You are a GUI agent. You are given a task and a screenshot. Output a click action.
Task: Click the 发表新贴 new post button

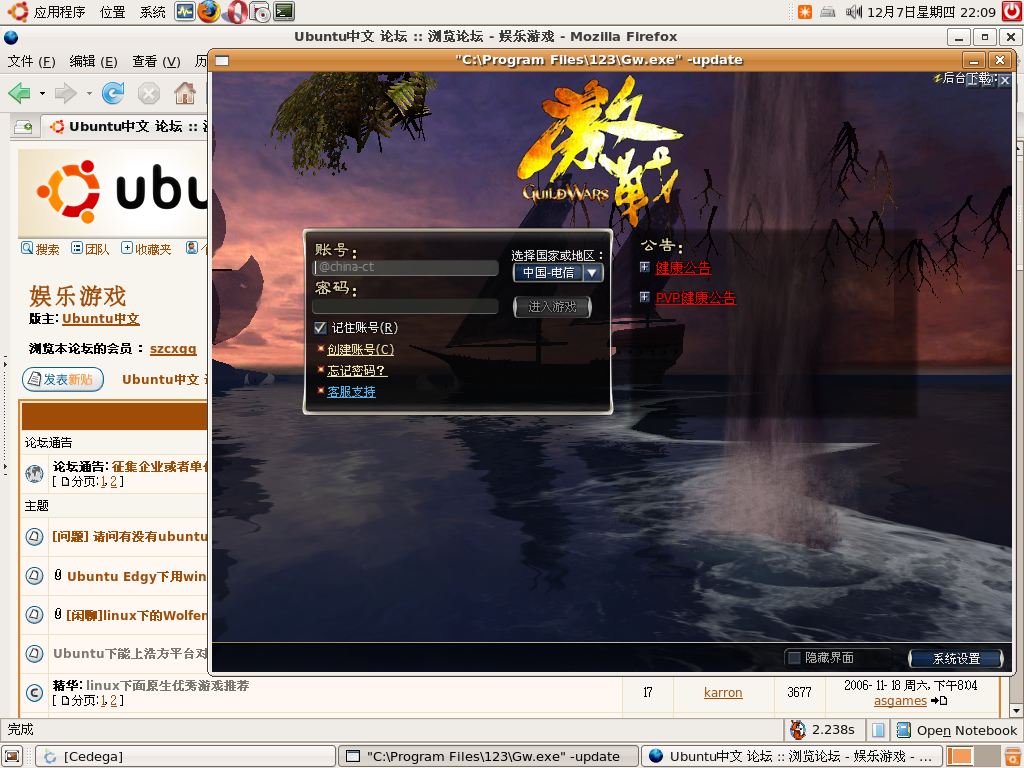click(63, 379)
